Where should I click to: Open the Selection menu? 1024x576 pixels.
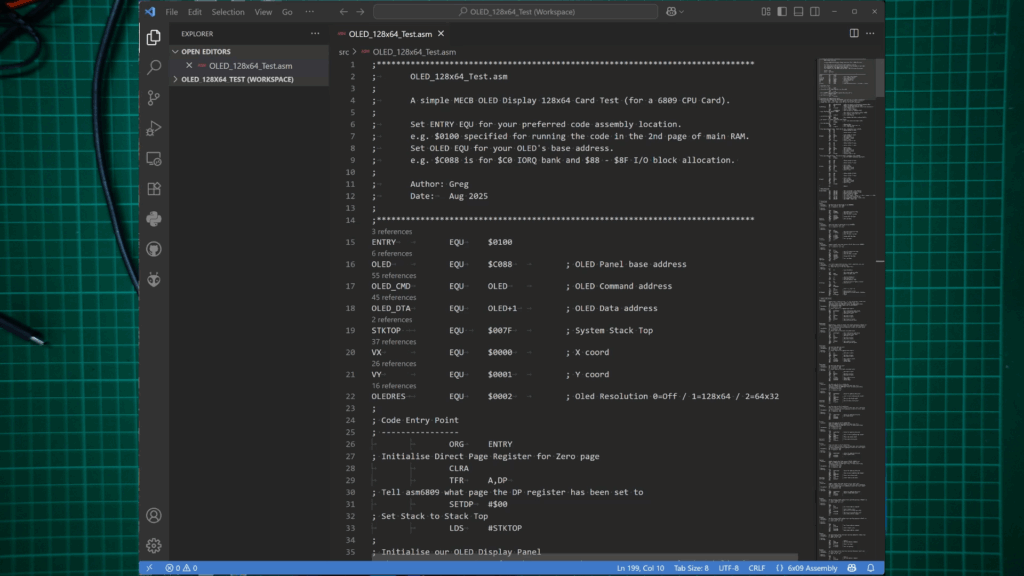(227, 12)
